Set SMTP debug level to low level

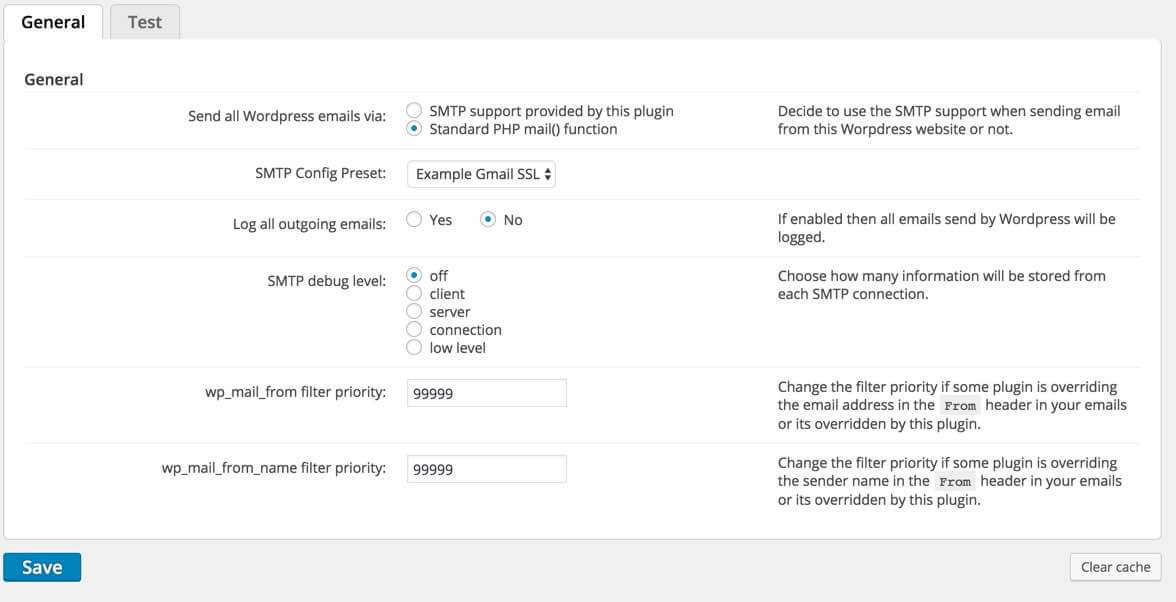click(x=414, y=348)
